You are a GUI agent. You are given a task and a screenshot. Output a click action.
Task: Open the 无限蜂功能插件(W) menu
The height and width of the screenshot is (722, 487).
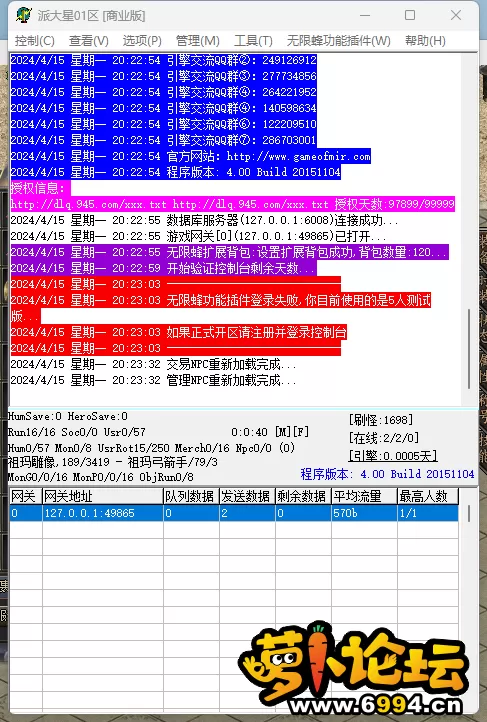pos(338,41)
